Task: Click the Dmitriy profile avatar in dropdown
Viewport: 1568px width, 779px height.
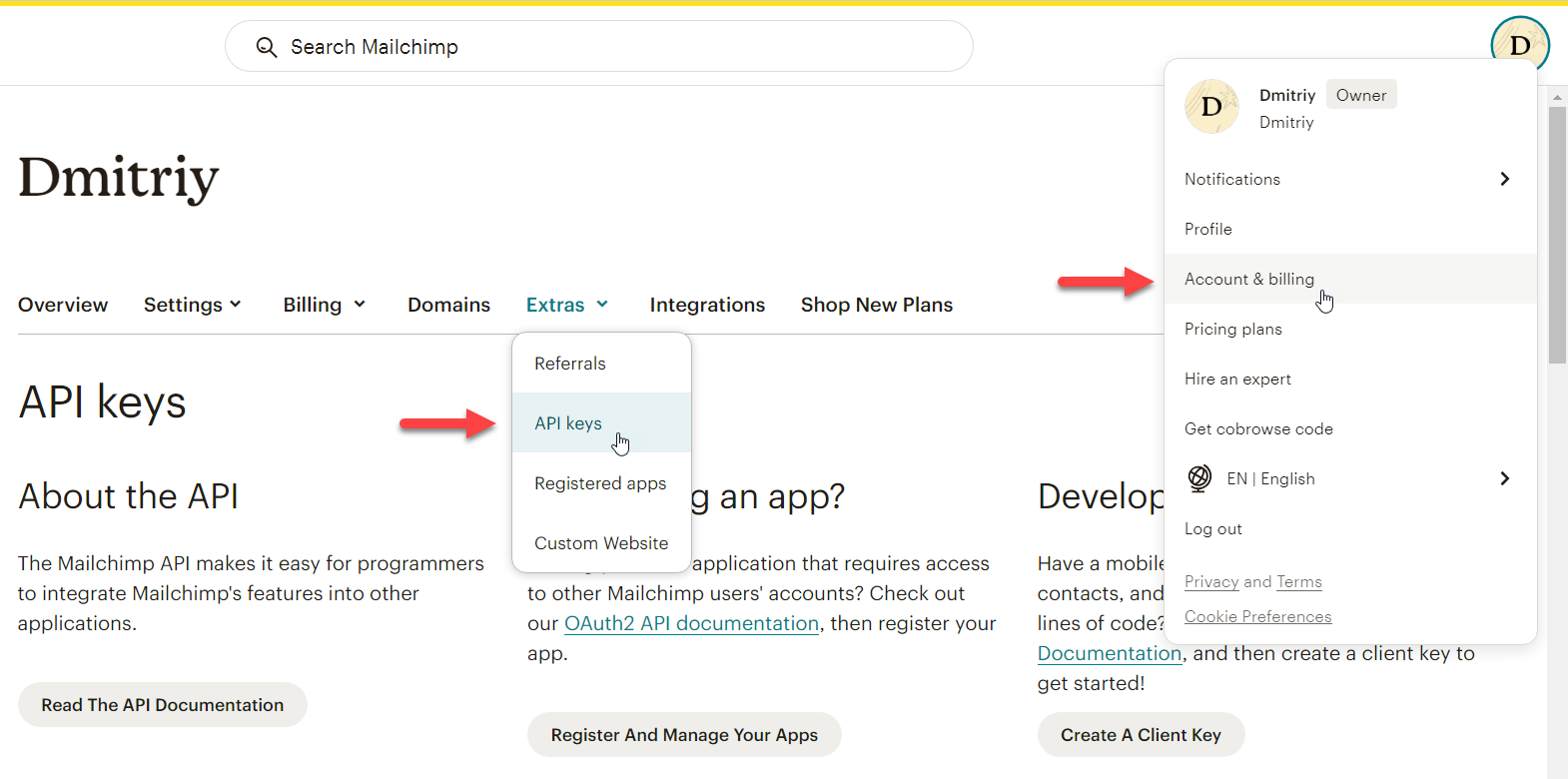Action: tap(1211, 107)
